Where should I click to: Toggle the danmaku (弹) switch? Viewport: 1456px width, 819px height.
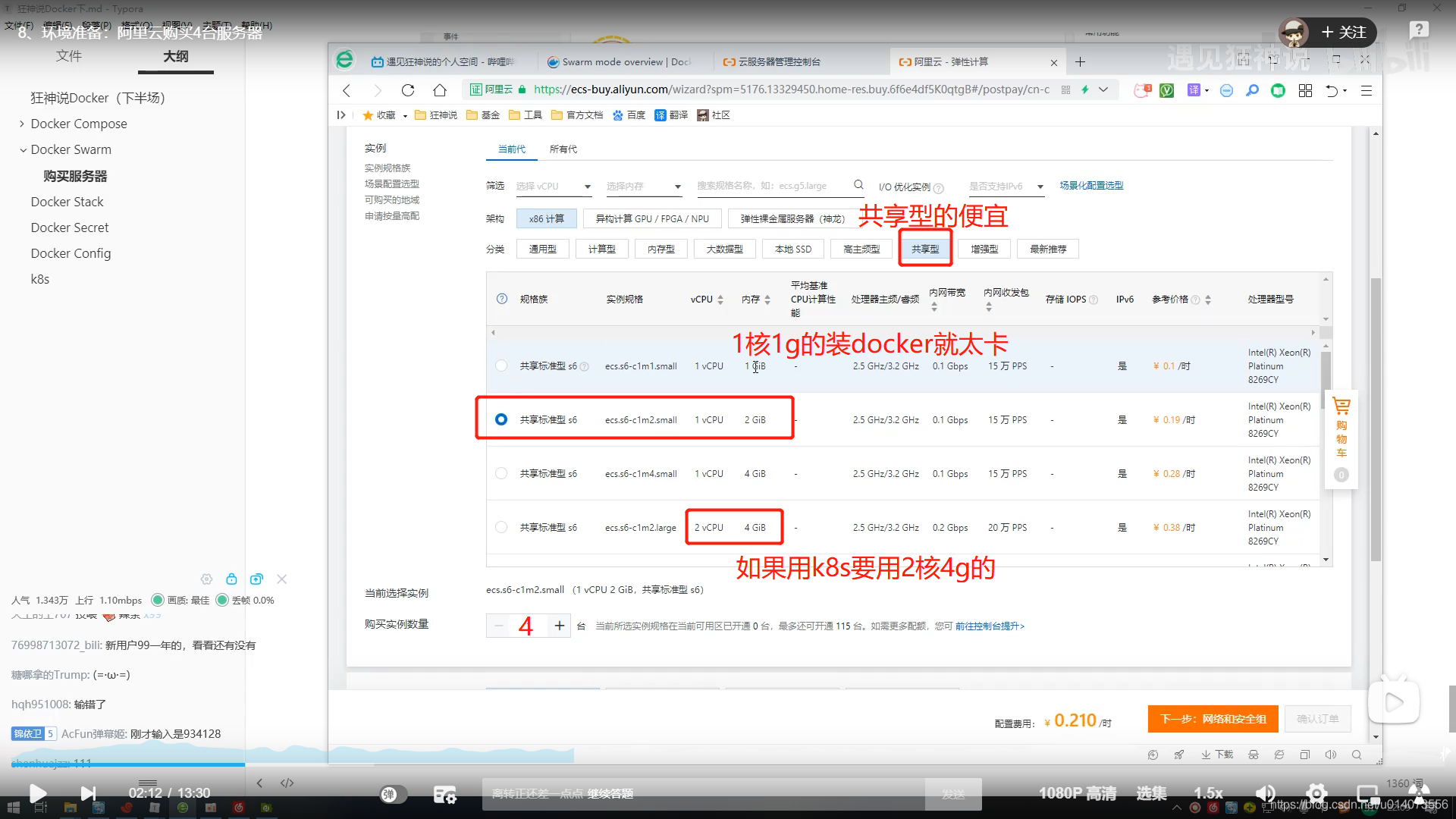coord(393,794)
